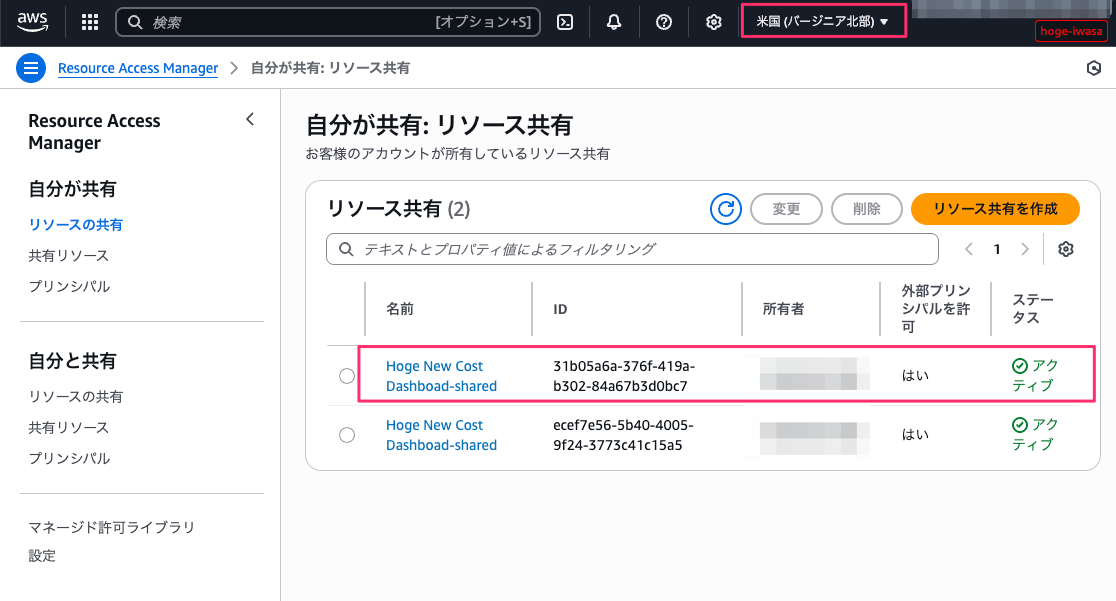Click the 削除 button
Viewport: 1116px width, 601px height.
tap(866, 209)
